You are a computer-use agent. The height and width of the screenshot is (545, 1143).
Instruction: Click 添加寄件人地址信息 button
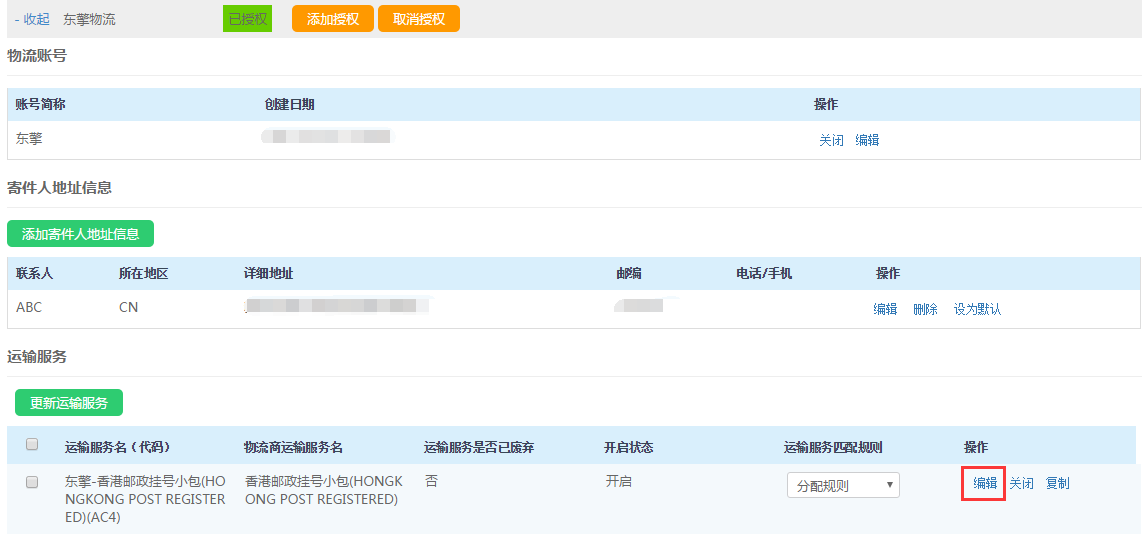80,234
